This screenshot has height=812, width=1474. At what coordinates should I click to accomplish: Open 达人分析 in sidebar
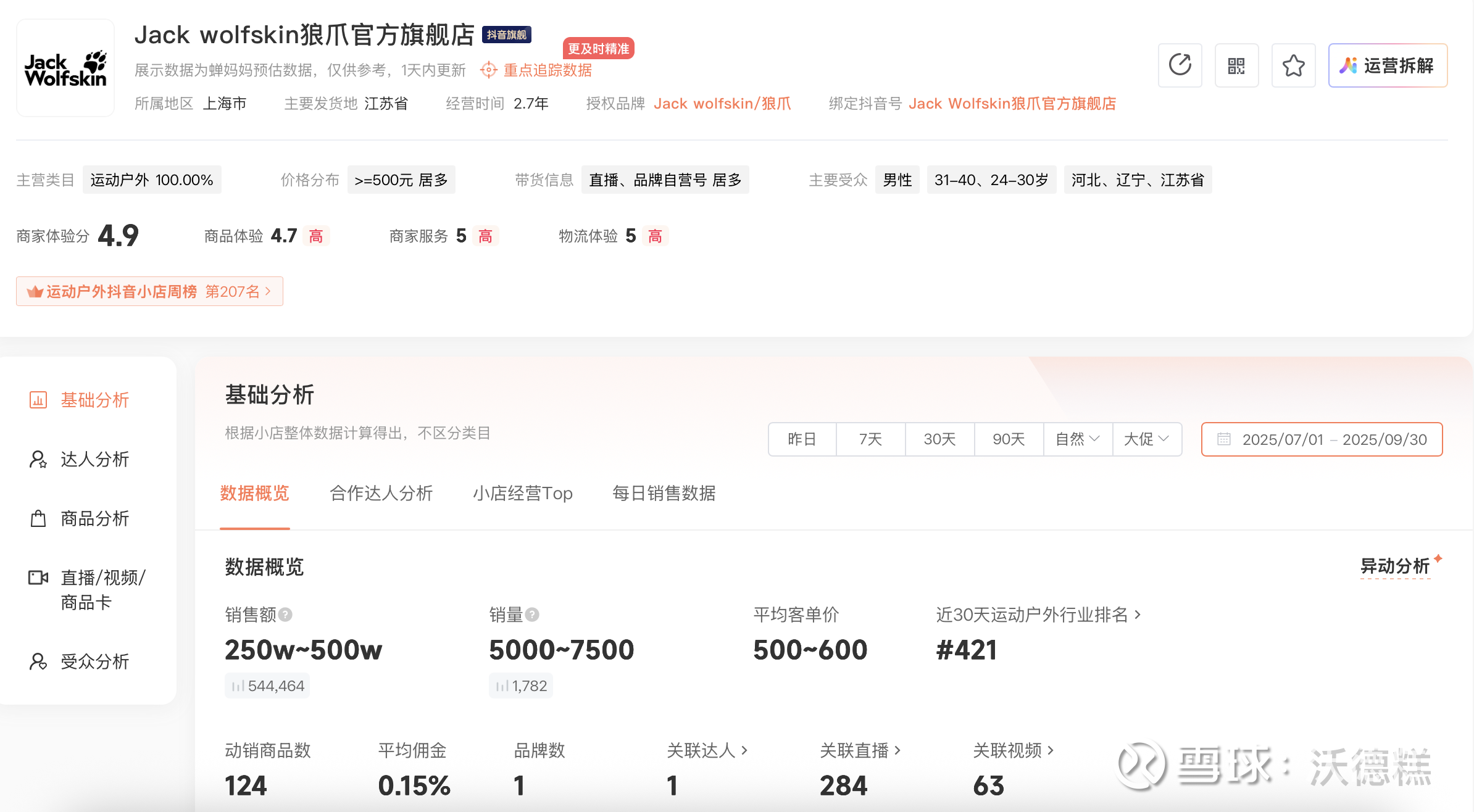(x=94, y=459)
